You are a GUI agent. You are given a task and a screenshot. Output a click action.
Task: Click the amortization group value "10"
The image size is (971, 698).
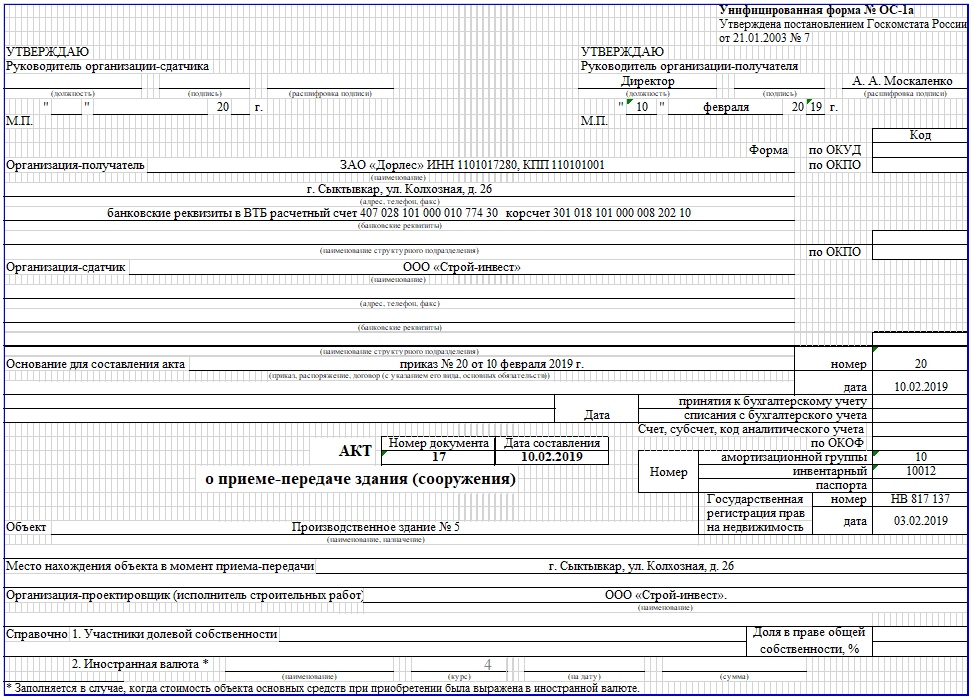pyautogui.click(x=920, y=457)
